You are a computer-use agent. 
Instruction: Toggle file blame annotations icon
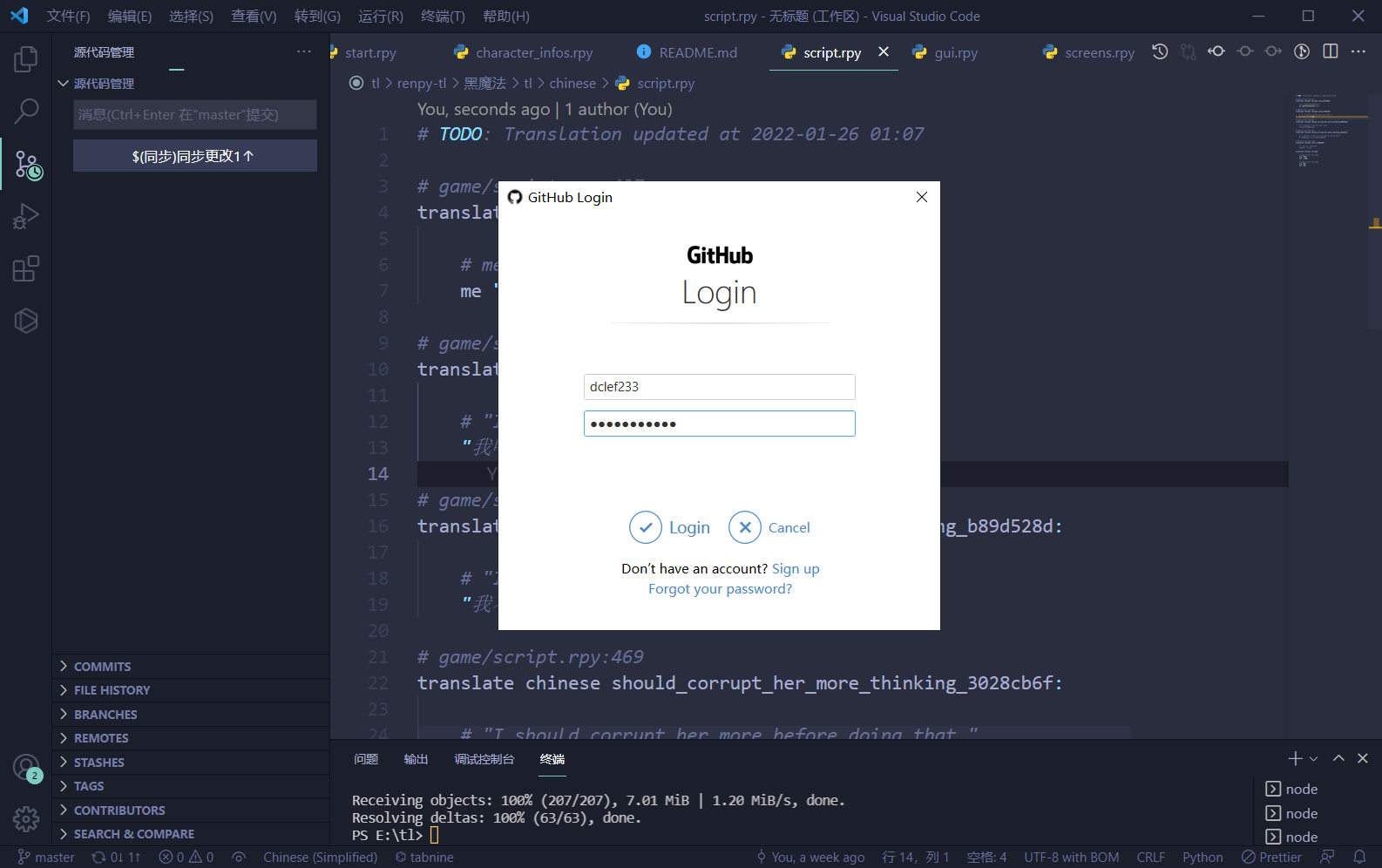pyautogui.click(x=1302, y=51)
